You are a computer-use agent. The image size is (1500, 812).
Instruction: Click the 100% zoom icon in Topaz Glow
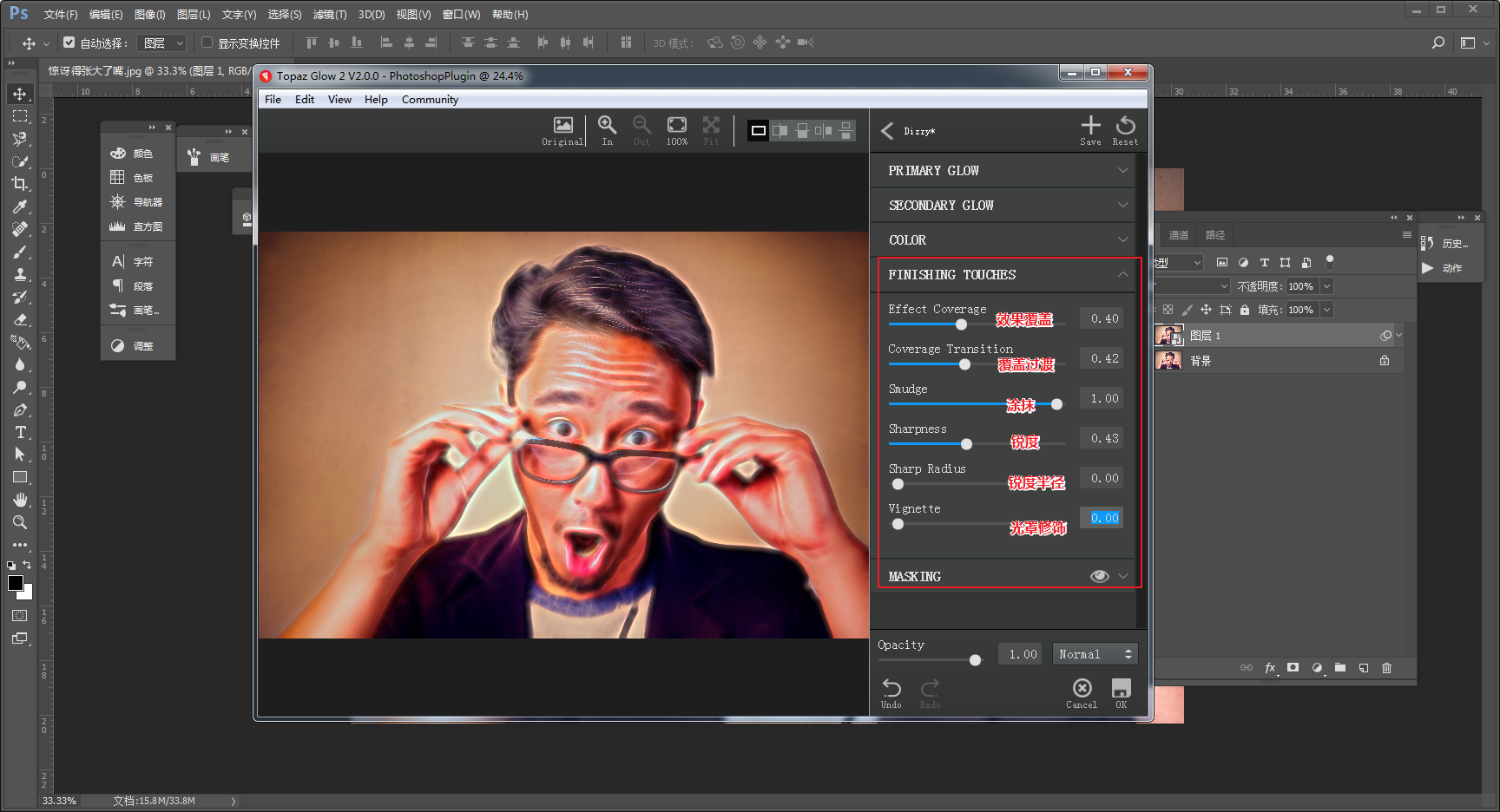[x=677, y=131]
